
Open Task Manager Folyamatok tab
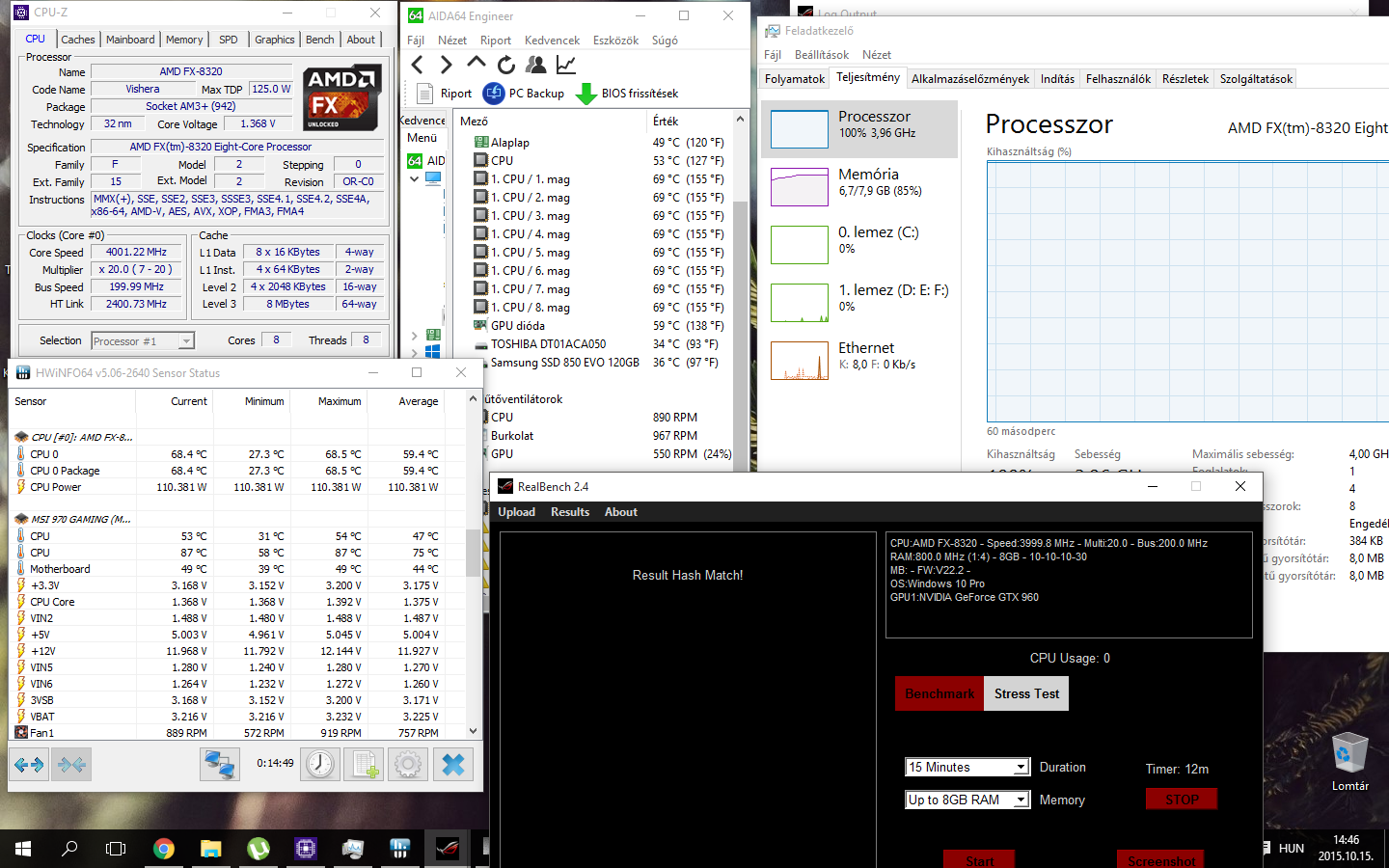coord(795,79)
